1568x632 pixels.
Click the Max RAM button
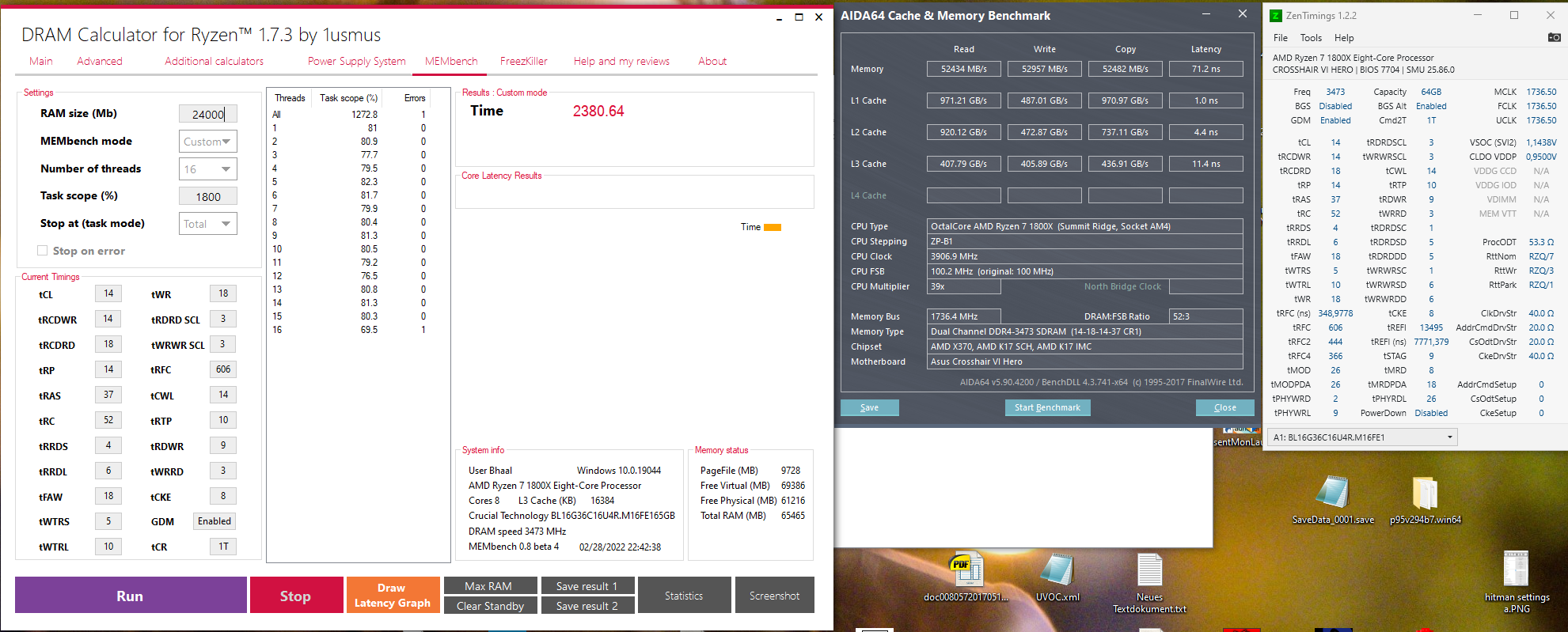[491, 586]
